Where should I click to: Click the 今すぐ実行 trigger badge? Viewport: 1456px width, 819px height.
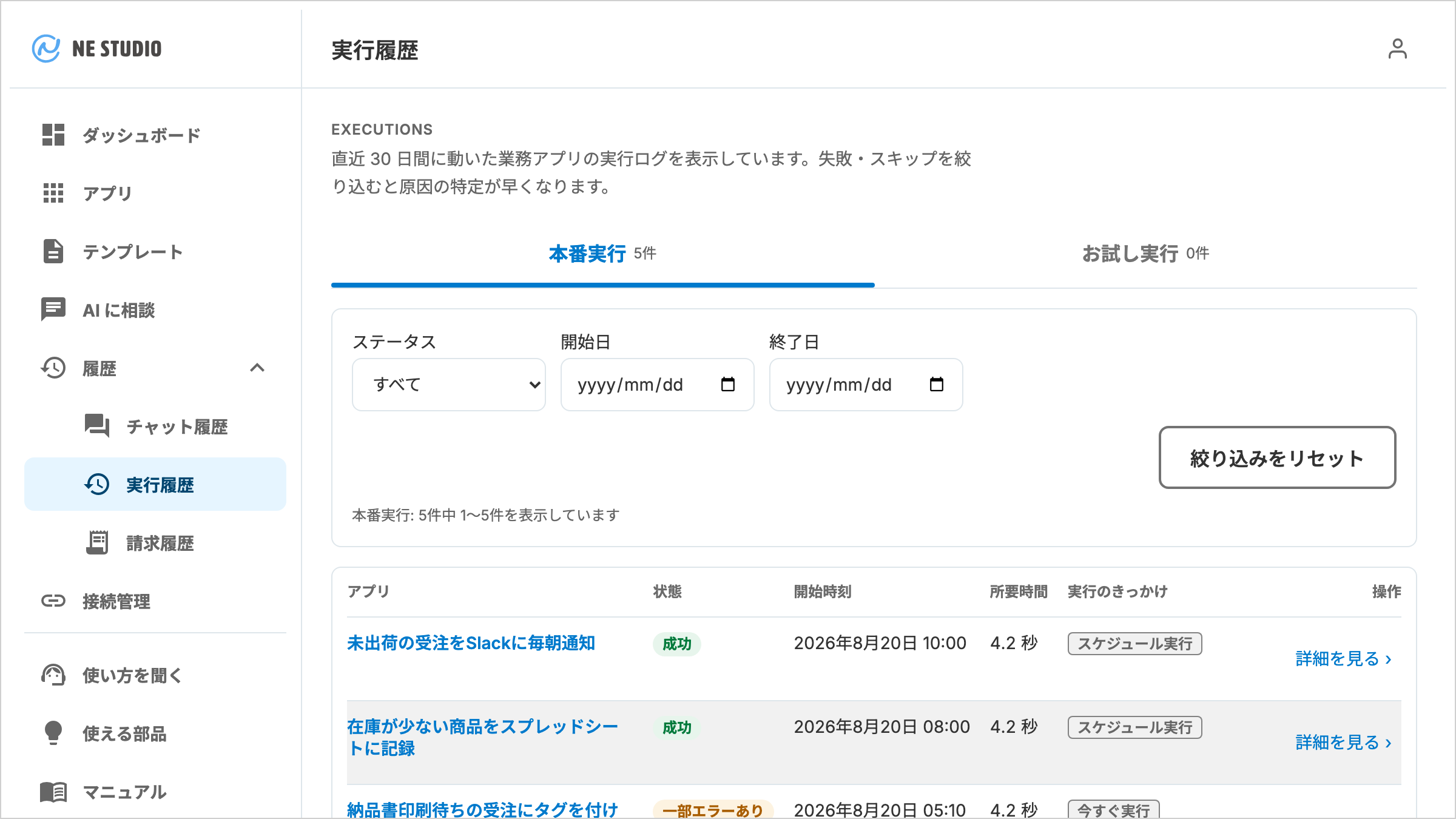(1114, 810)
